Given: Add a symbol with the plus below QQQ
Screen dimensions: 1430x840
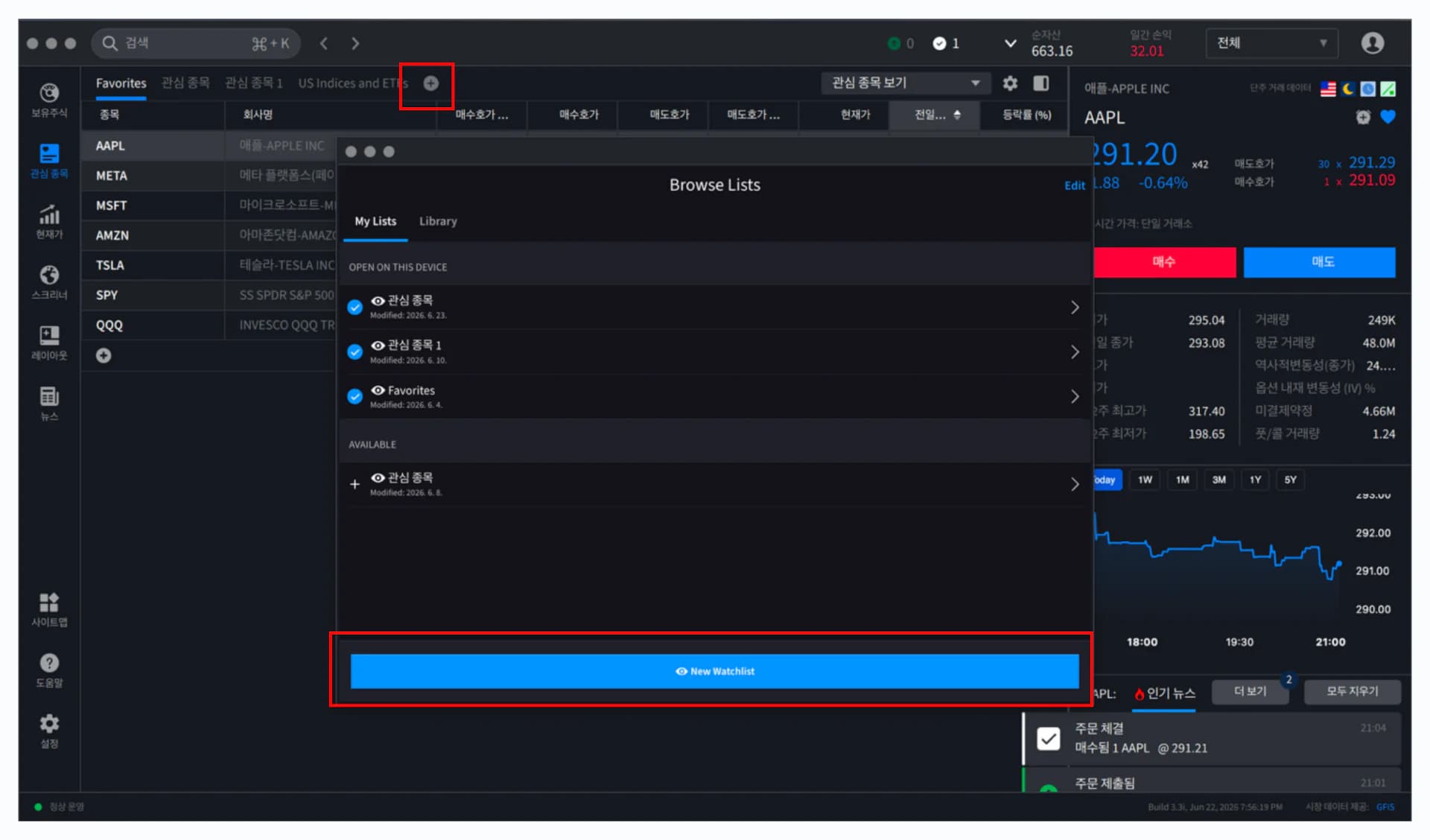Looking at the screenshot, I should (104, 356).
